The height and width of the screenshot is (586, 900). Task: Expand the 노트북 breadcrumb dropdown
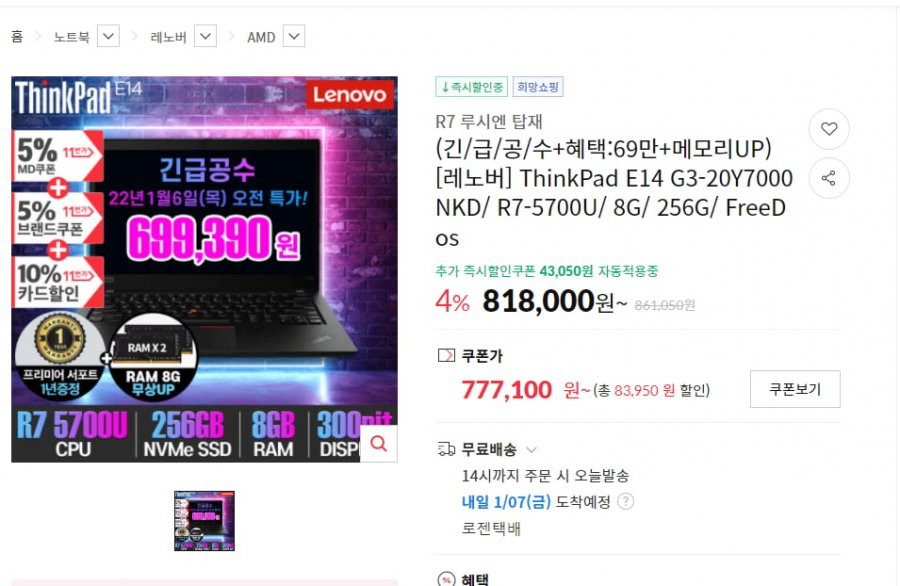tap(108, 36)
